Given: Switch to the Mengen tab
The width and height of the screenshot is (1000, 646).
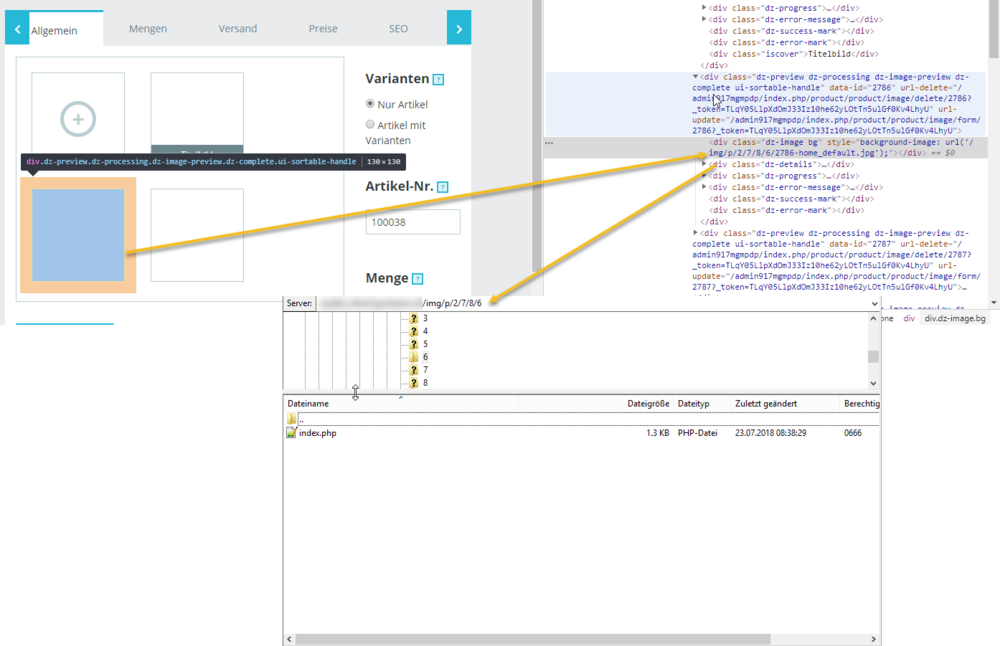Looking at the screenshot, I should 148,28.
